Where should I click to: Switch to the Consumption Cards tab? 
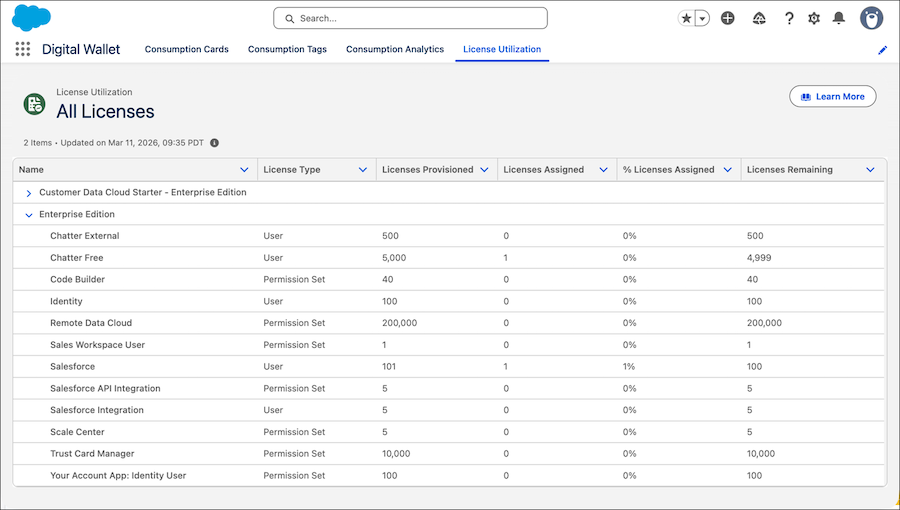tap(187, 49)
